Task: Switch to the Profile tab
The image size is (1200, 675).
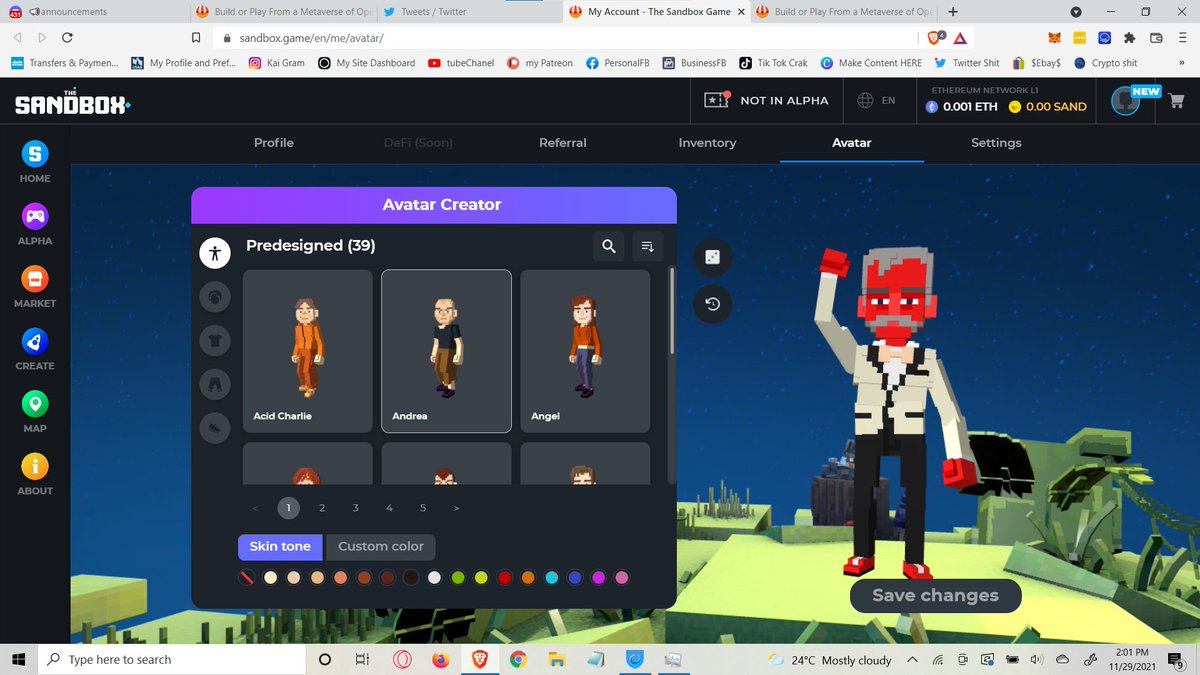Action: click(274, 143)
